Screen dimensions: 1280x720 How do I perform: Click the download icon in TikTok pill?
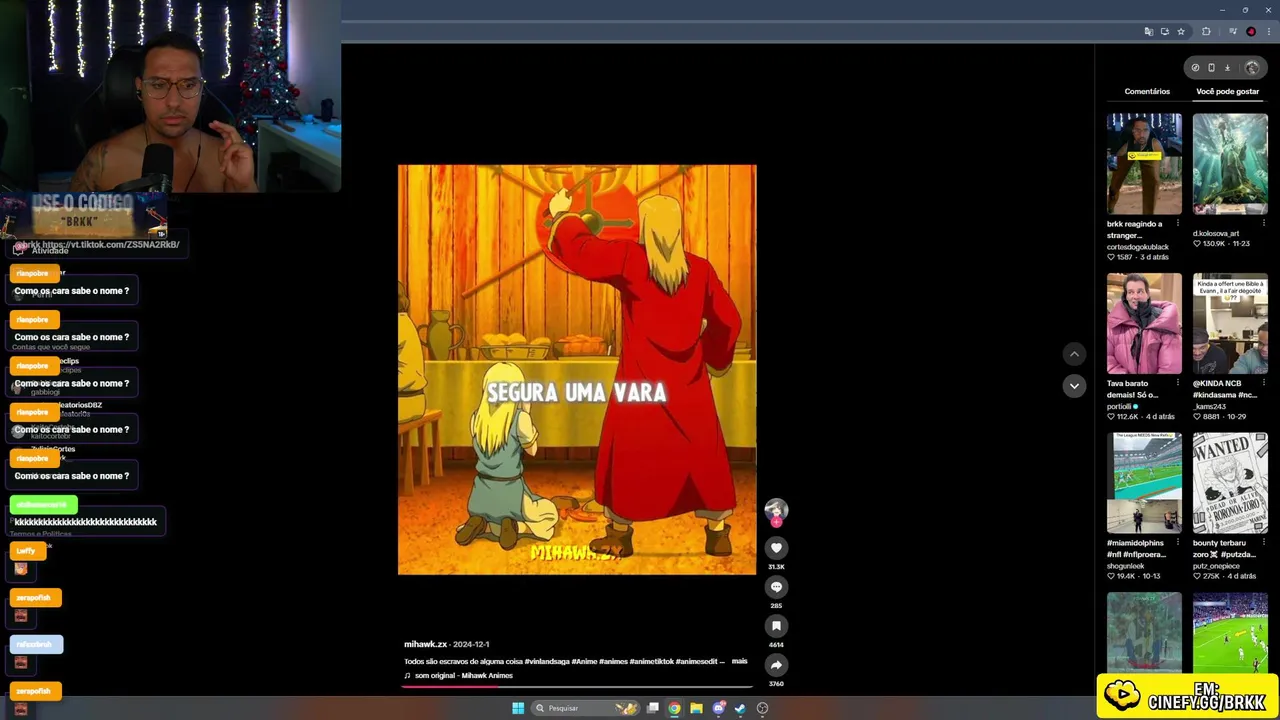pyautogui.click(x=1227, y=68)
